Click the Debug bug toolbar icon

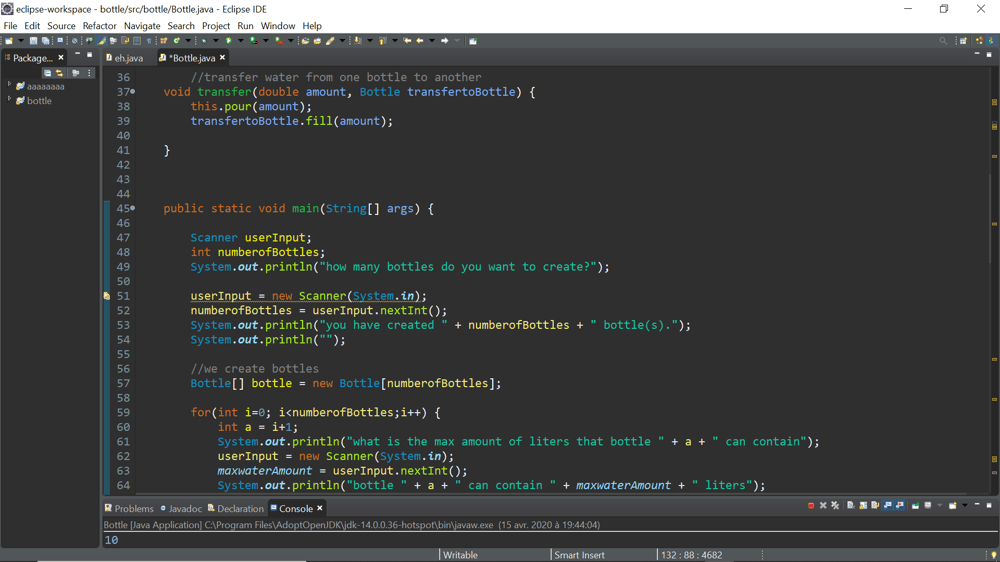click(x=204, y=41)
